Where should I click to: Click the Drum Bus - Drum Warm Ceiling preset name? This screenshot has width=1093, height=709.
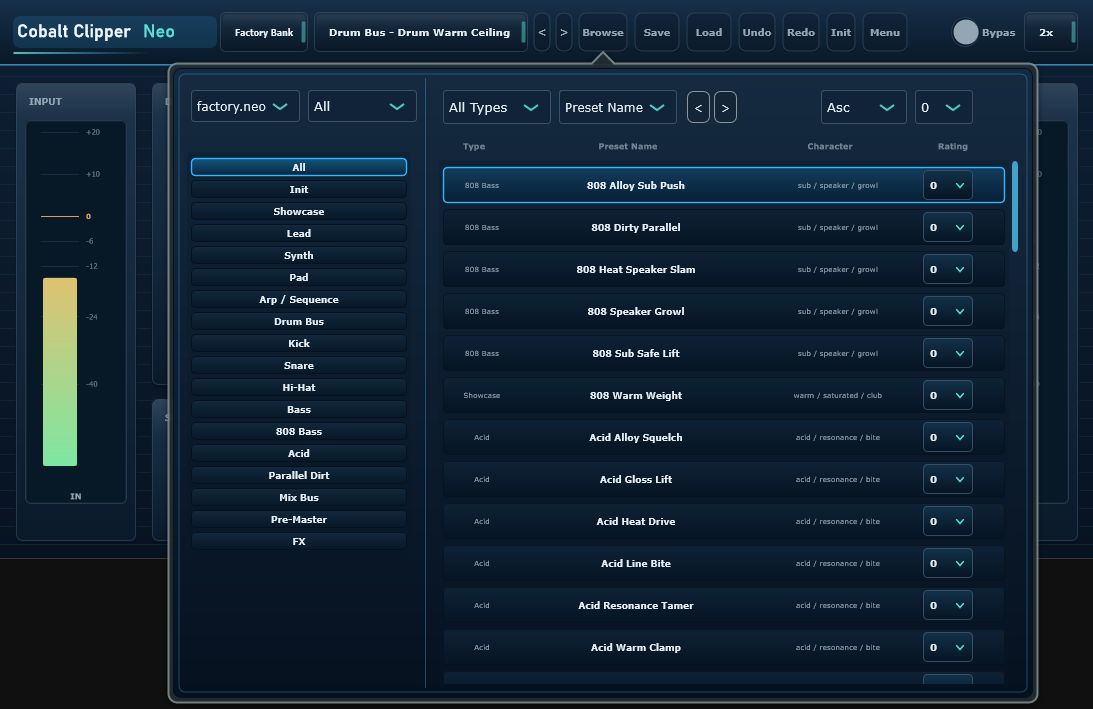coord(420,32)
